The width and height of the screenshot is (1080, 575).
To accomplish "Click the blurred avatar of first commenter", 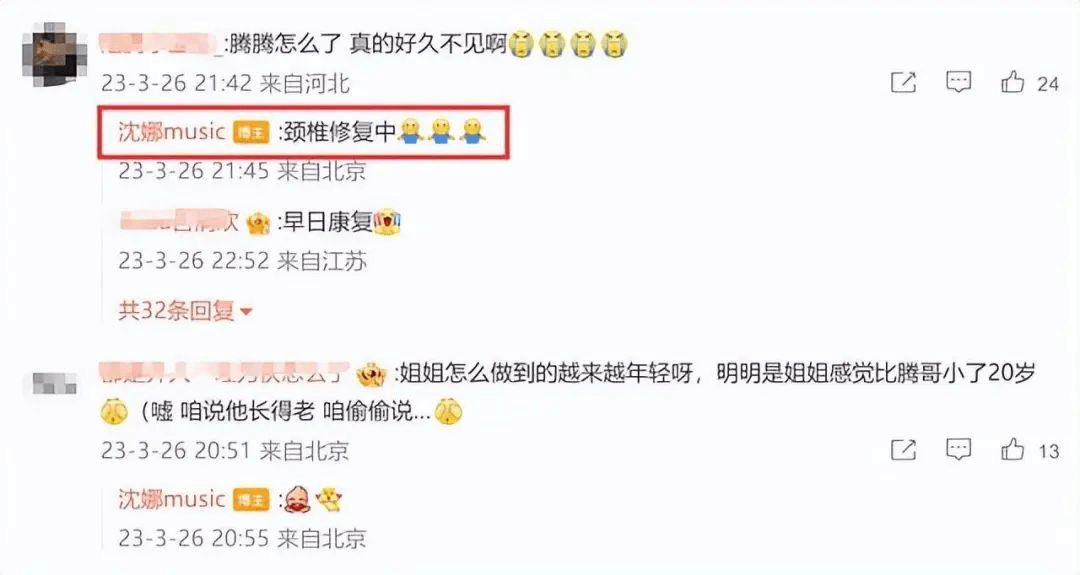I will (54, 55).
